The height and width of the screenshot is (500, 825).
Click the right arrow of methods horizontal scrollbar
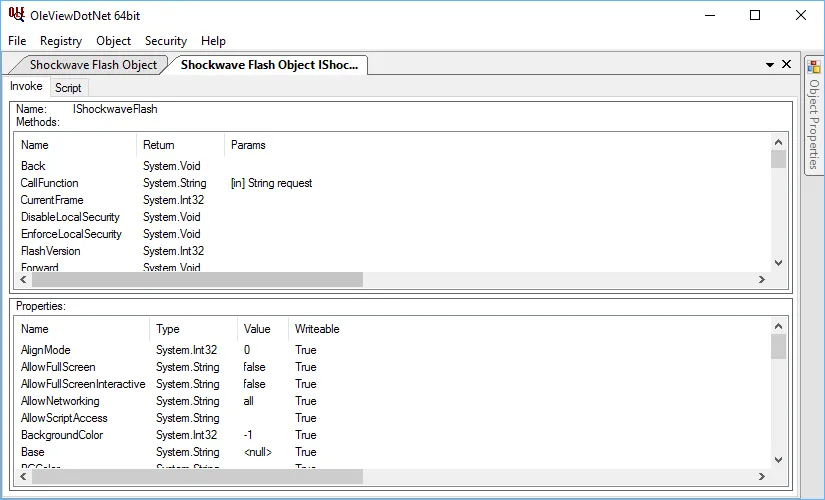762,279
